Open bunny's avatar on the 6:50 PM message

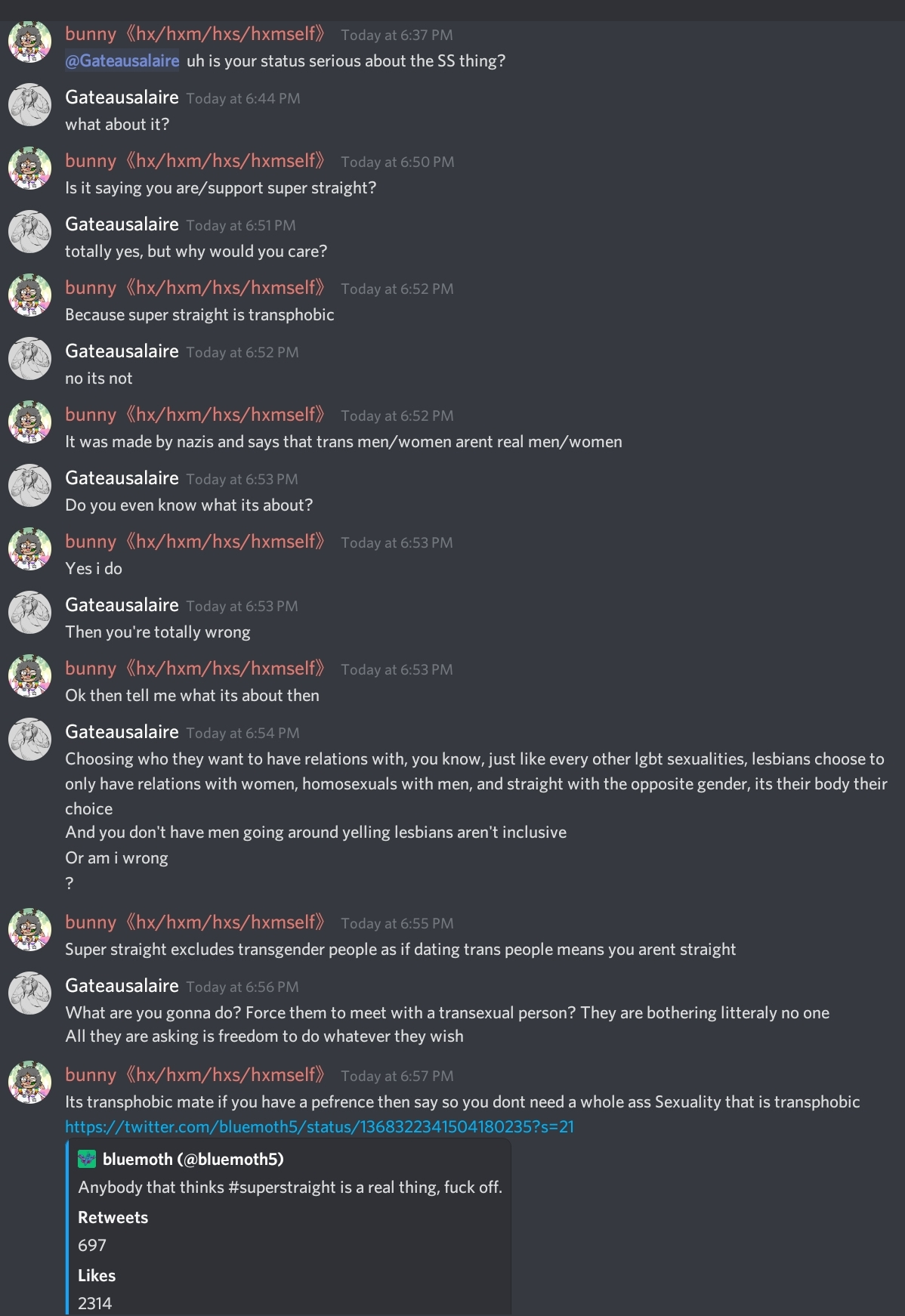pos(29,168)
